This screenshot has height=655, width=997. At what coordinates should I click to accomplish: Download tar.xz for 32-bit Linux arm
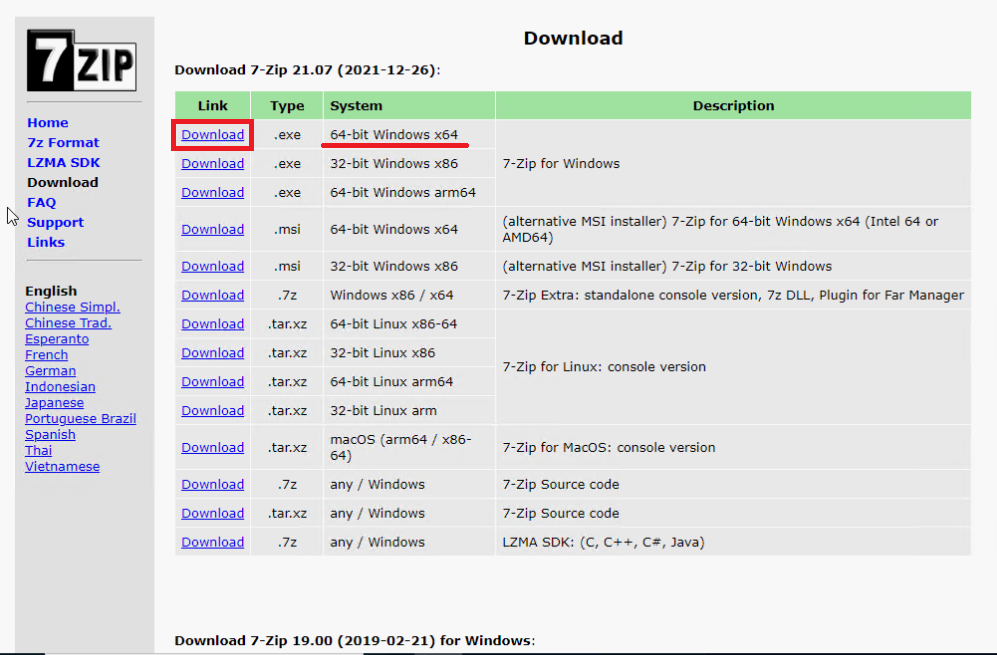tap(212, 410)
